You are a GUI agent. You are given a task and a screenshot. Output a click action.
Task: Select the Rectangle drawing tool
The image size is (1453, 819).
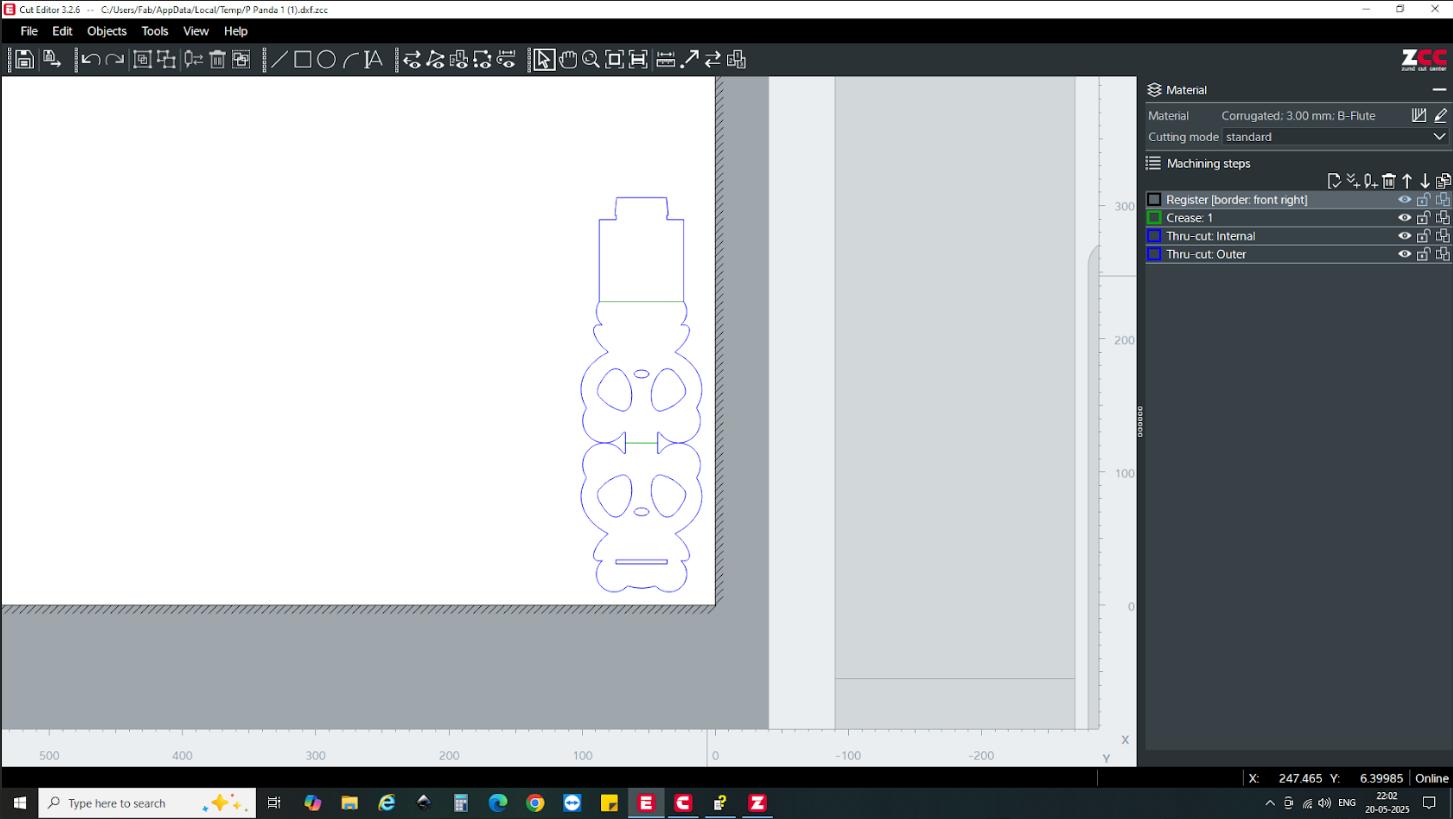303,60
